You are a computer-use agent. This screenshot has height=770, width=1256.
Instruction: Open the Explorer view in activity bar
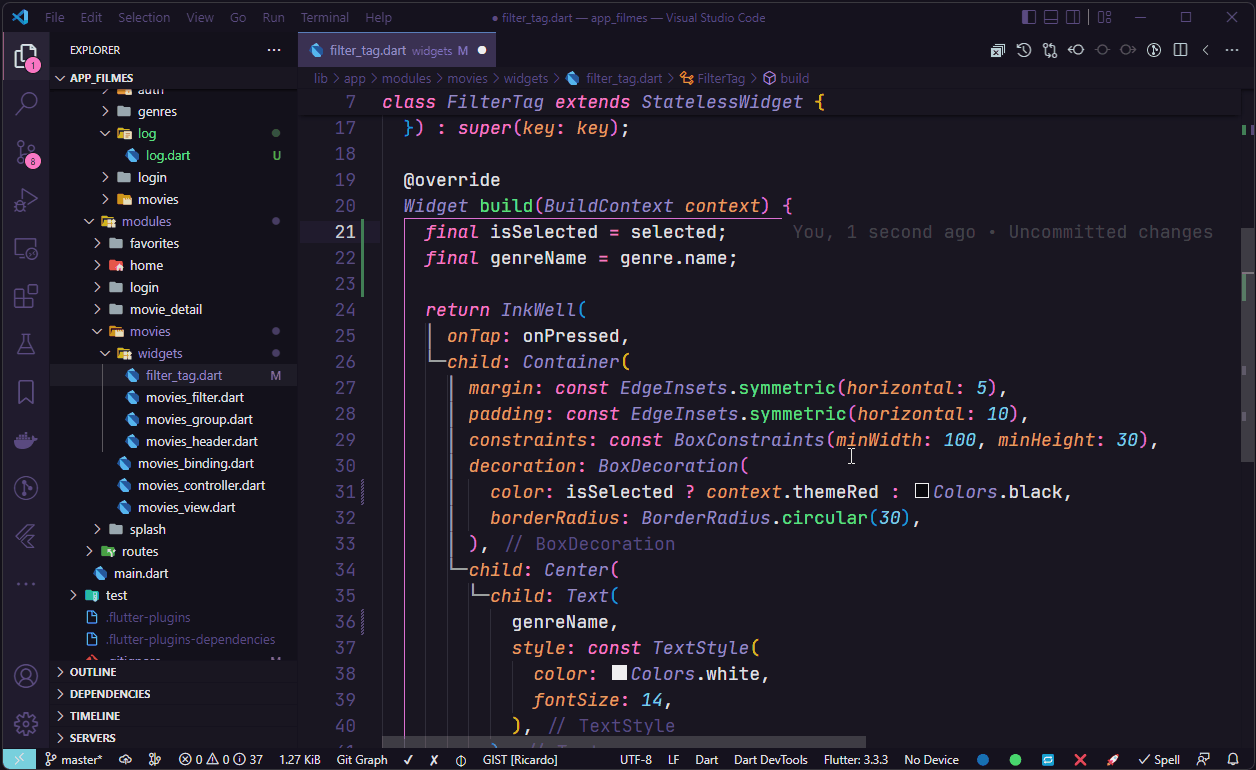tap(26, 56)
